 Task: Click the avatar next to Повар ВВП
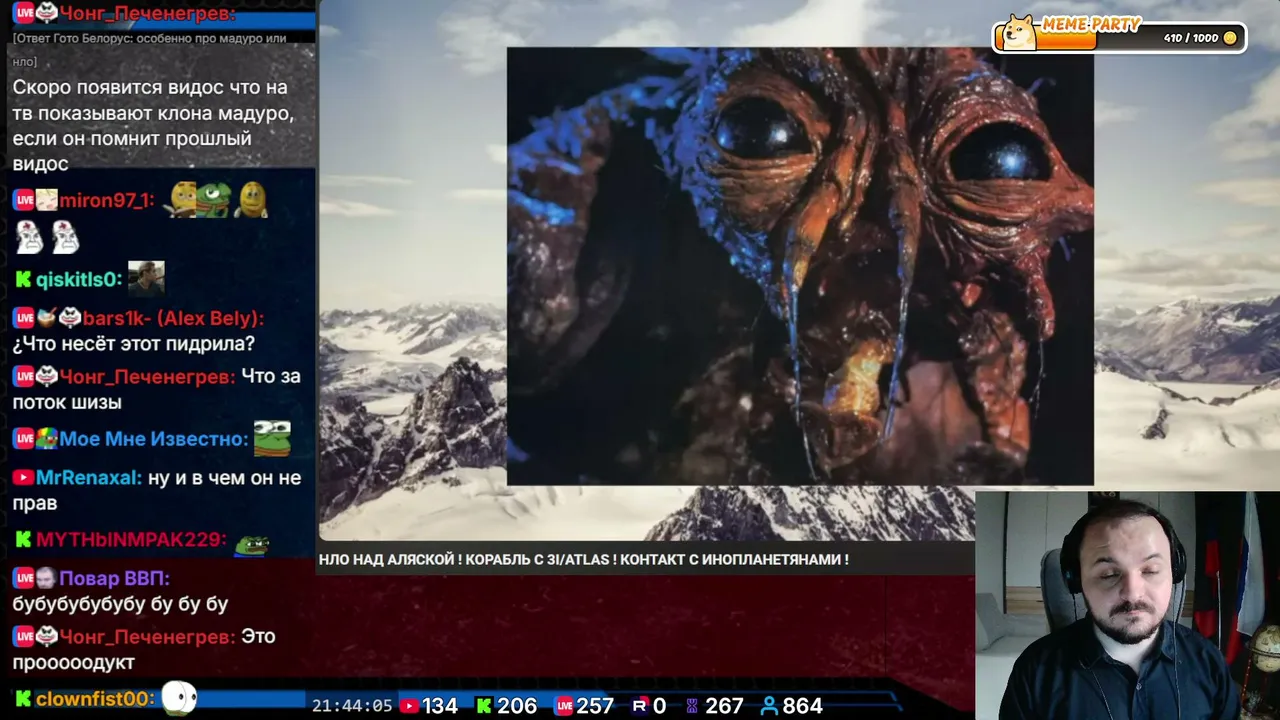[x=47, y=578]
